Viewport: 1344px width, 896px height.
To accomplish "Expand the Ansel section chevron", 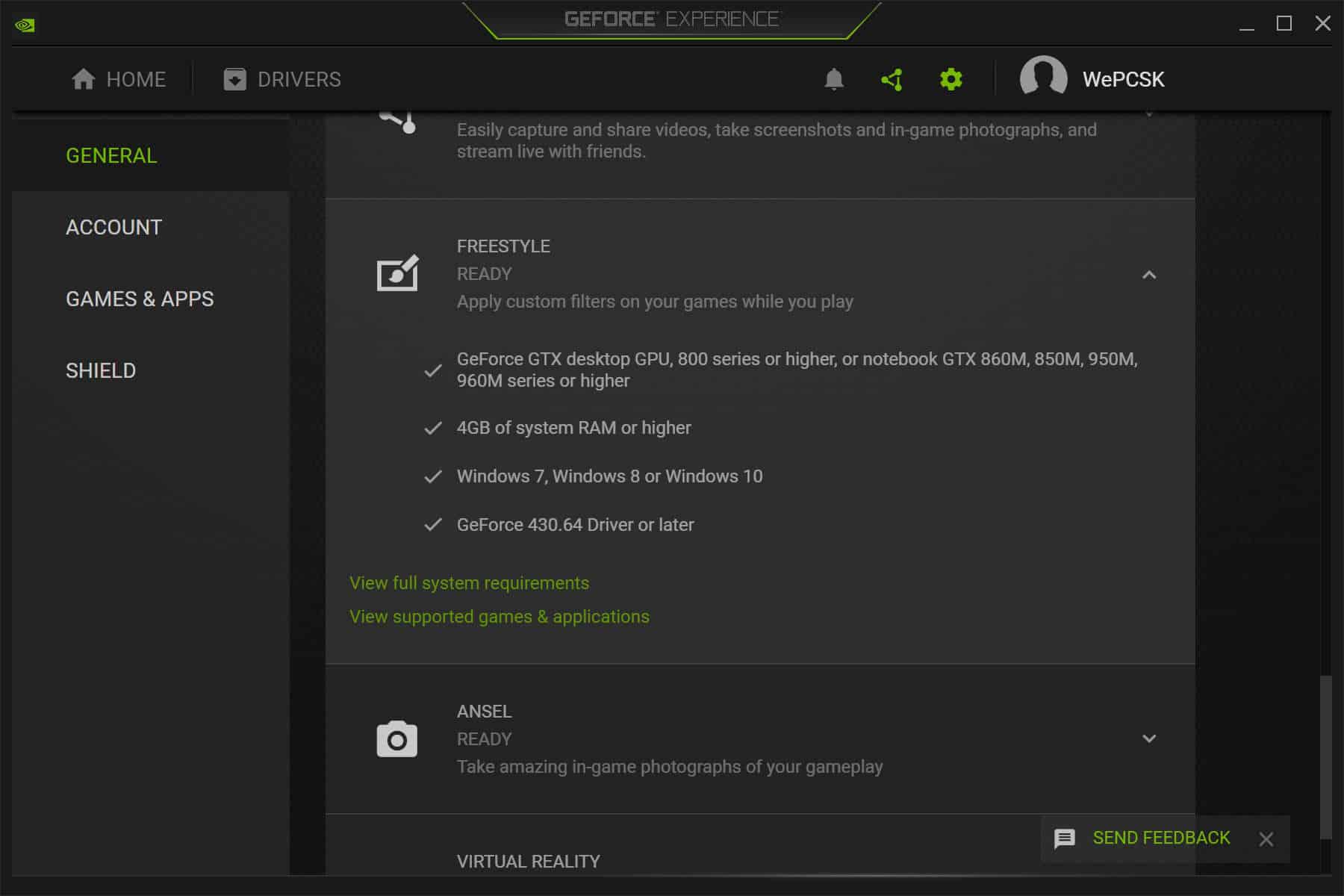I will coord(1149,738).
